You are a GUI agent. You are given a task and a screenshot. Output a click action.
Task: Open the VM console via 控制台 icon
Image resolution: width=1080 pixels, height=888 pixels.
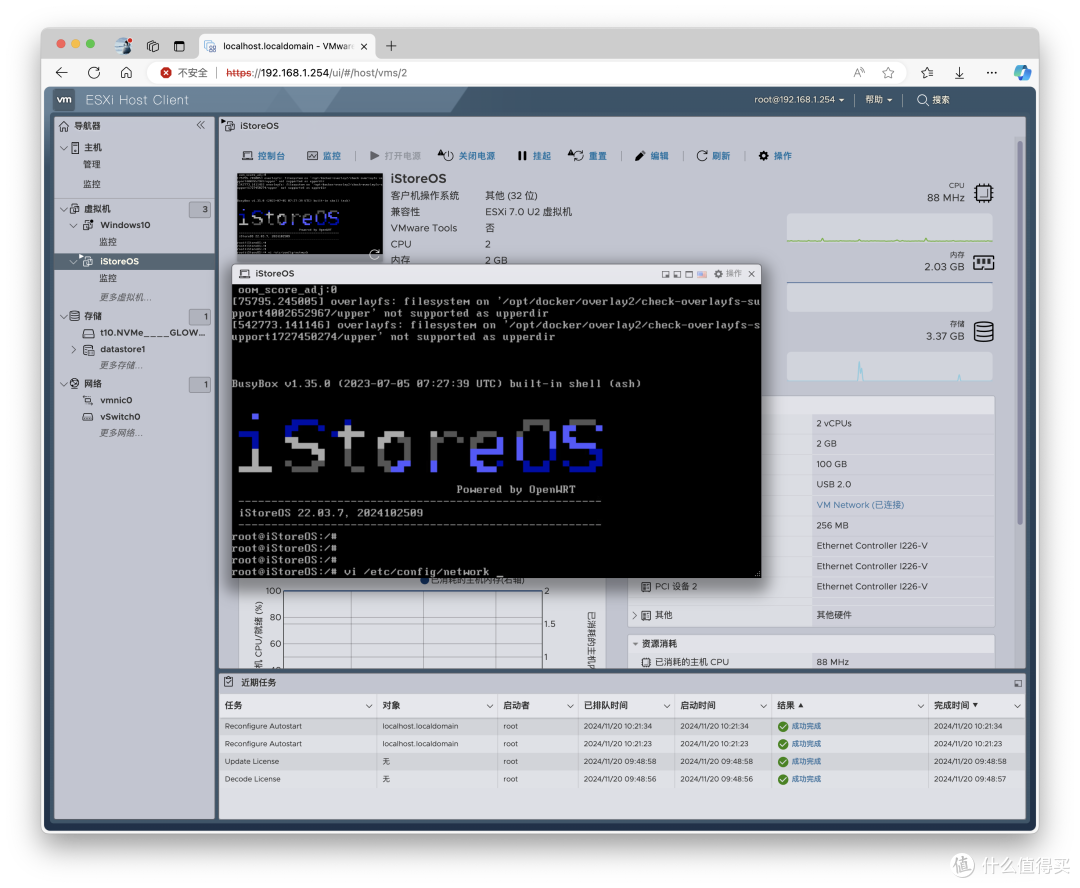click(245, 155)
